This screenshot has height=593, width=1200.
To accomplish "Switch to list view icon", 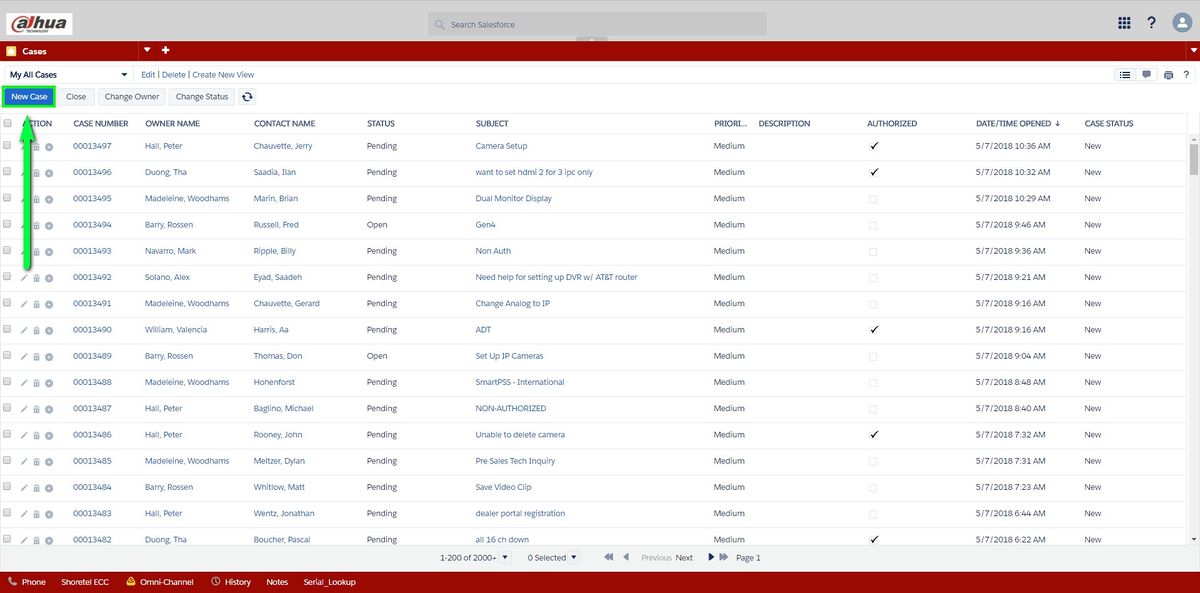I will click(x=1125, y=75).
